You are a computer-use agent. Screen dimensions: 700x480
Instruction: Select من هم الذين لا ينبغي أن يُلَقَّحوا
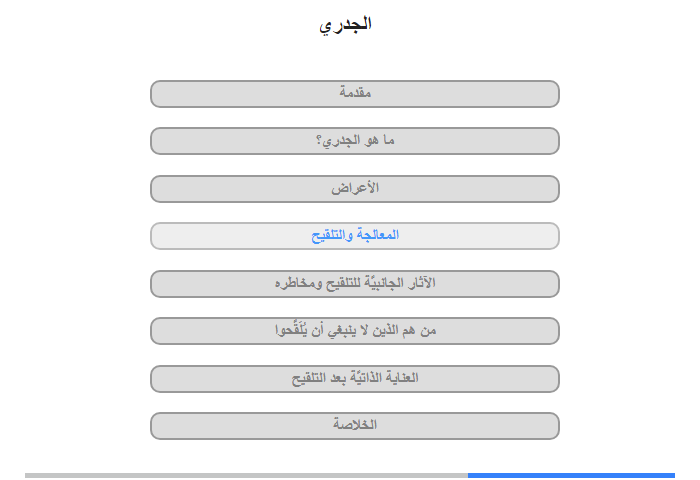pos(355,331)
